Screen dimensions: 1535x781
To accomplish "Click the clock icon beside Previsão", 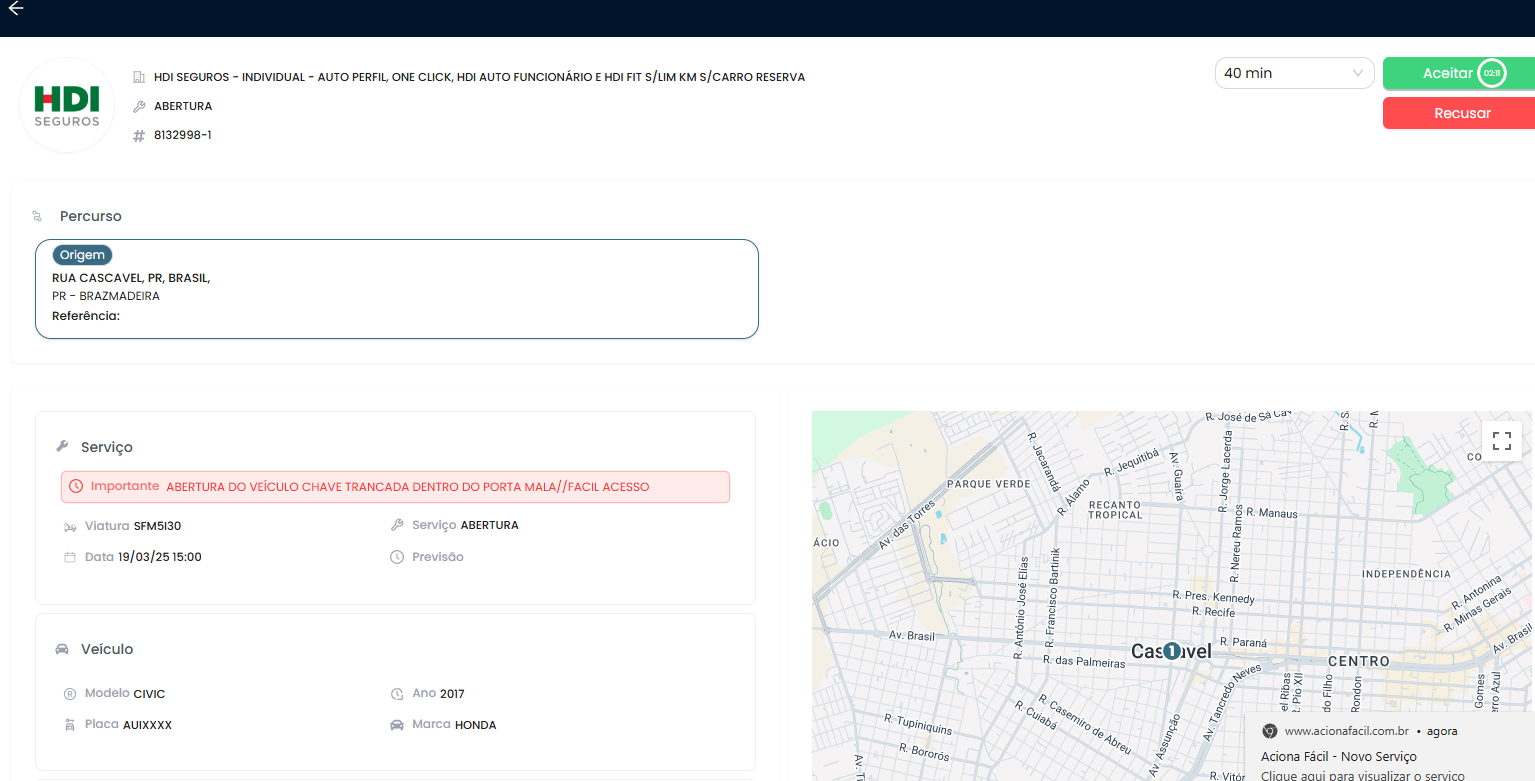I will (x=397, y=557).
